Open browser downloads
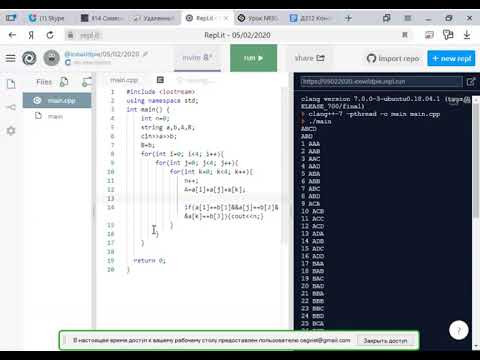Image resolution: width=480 pixels, height=360 pixels. click(x=467, y=35)
